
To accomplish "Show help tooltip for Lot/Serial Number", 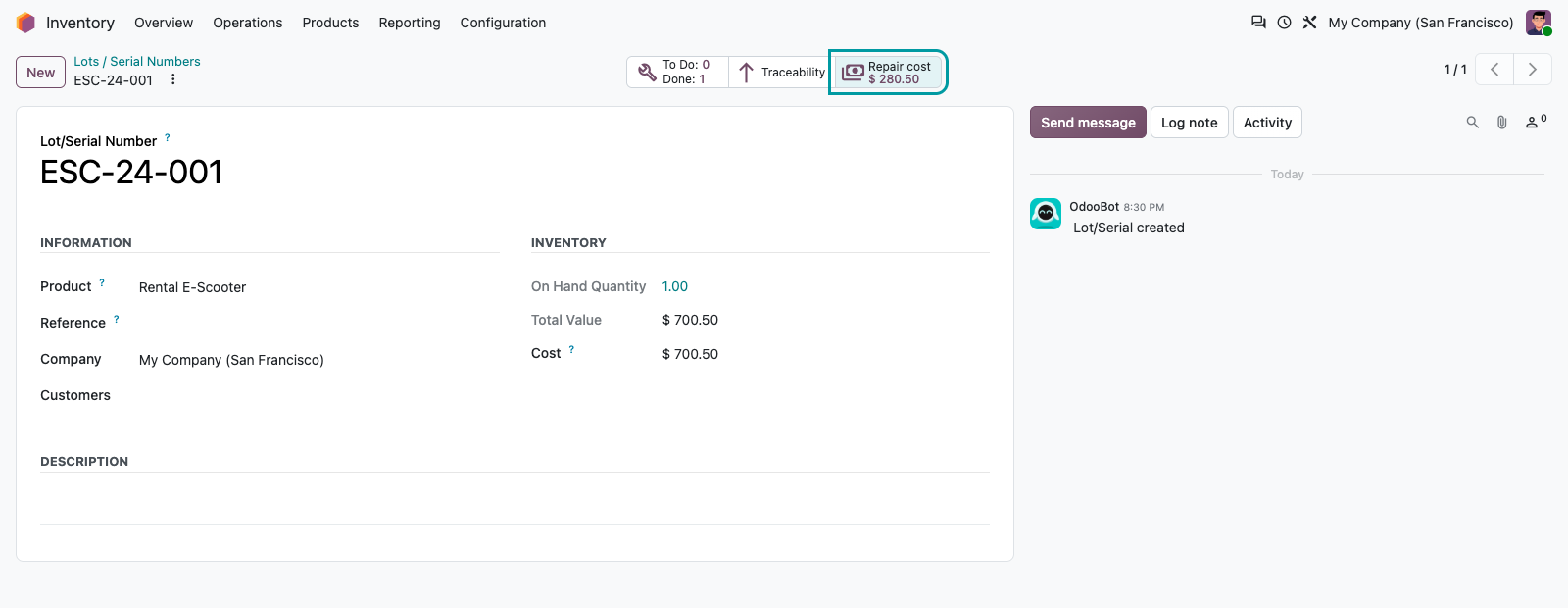I will (168, 137).
